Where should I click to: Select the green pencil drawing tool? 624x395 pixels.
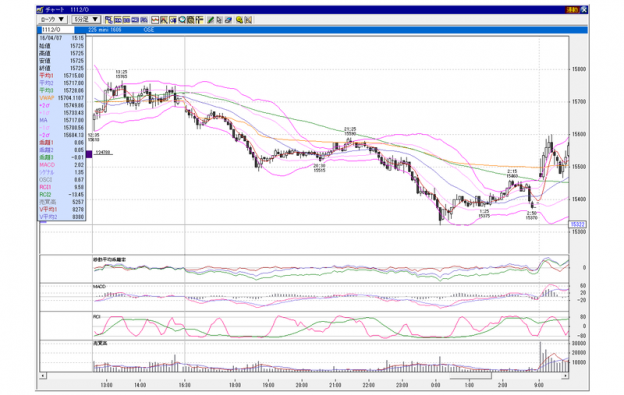pos(211,20)
